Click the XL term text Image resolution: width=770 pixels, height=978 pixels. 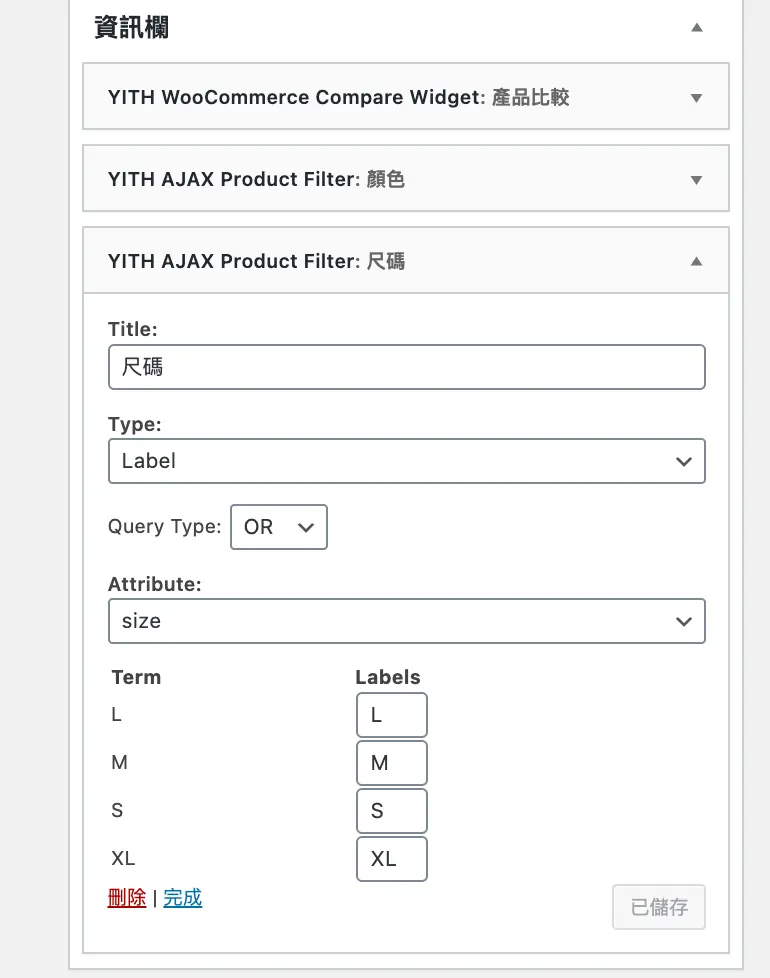tap(123, 858)
